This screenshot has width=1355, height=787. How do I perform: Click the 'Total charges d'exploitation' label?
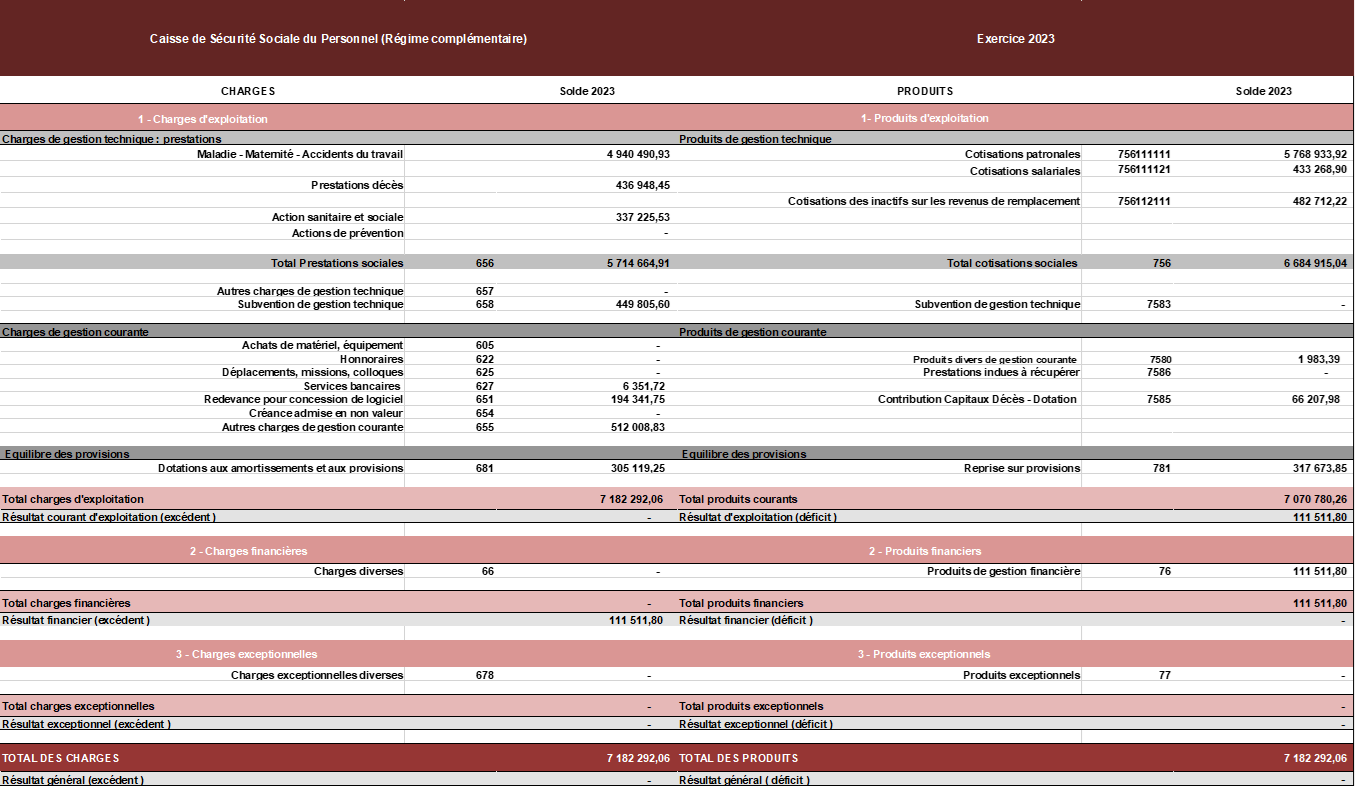73,499
